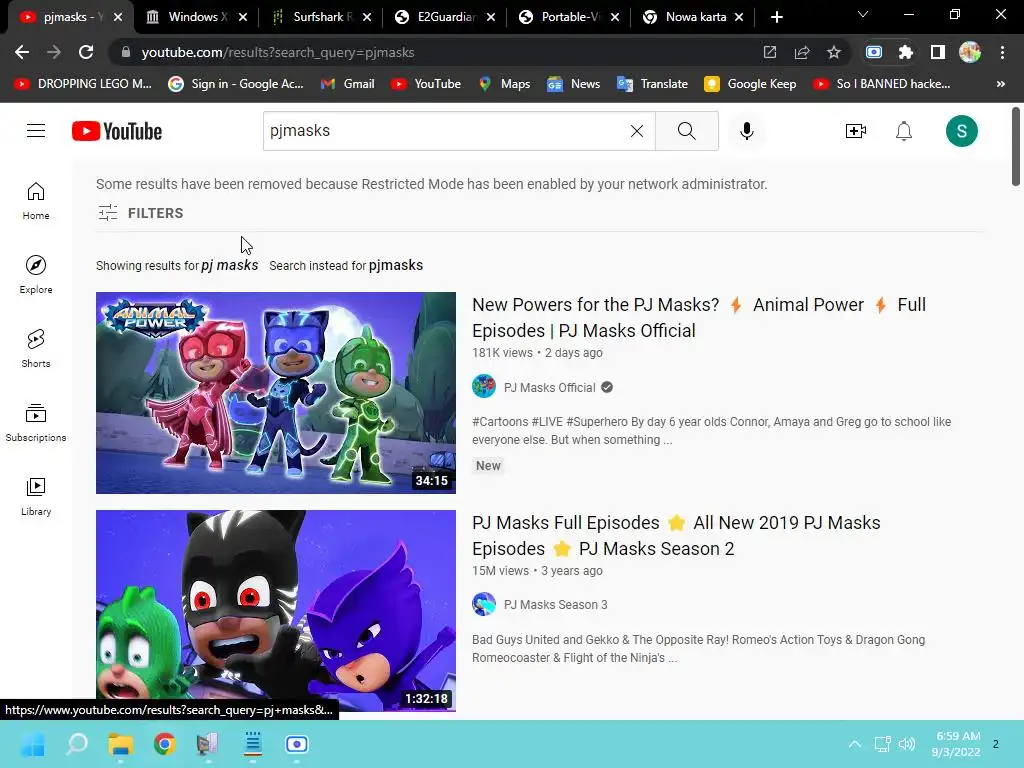Open the YouTube bookmark
The height and width of the screenshot is (768, 1024).
(x=426, y=84)
